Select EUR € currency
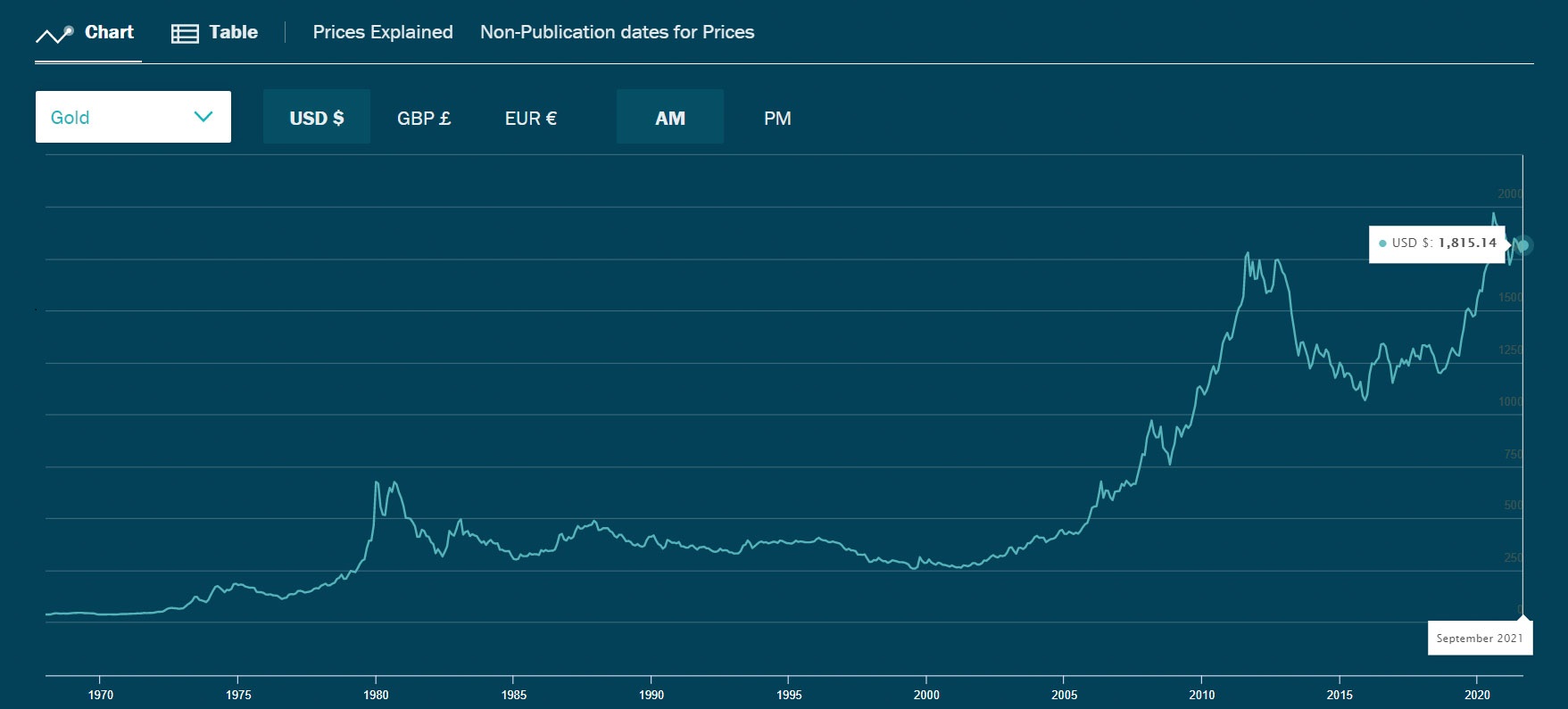The image size is (1568, 709). pos(531,118)
